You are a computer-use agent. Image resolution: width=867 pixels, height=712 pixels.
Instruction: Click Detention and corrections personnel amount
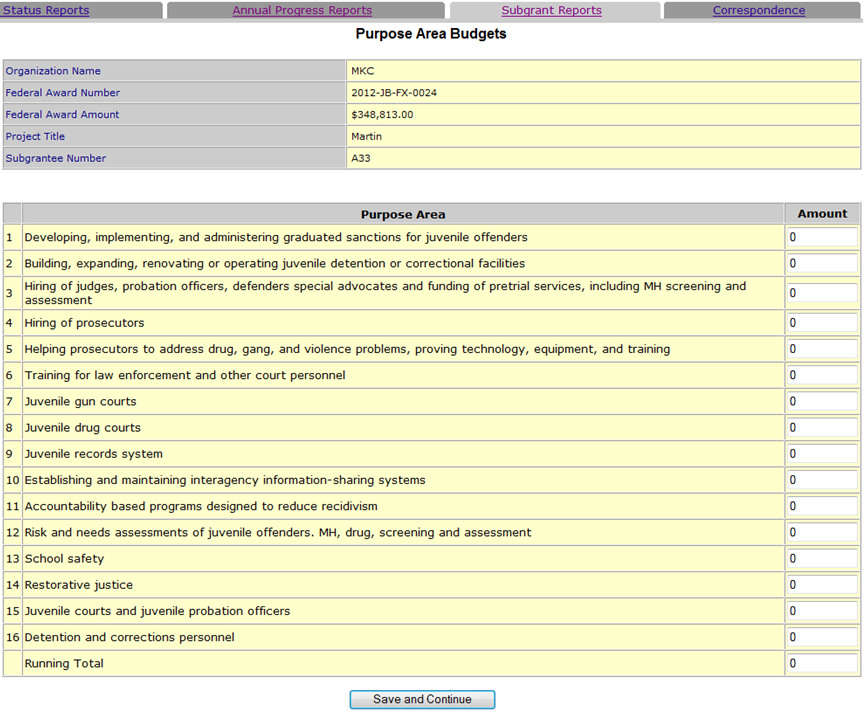[x=821, y=637]
